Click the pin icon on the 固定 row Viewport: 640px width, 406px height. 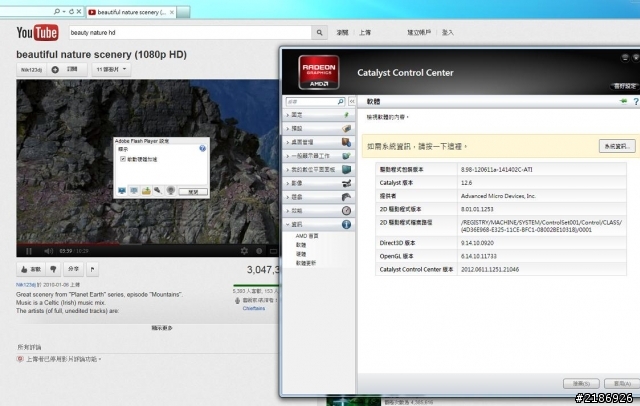coord(347,115)
